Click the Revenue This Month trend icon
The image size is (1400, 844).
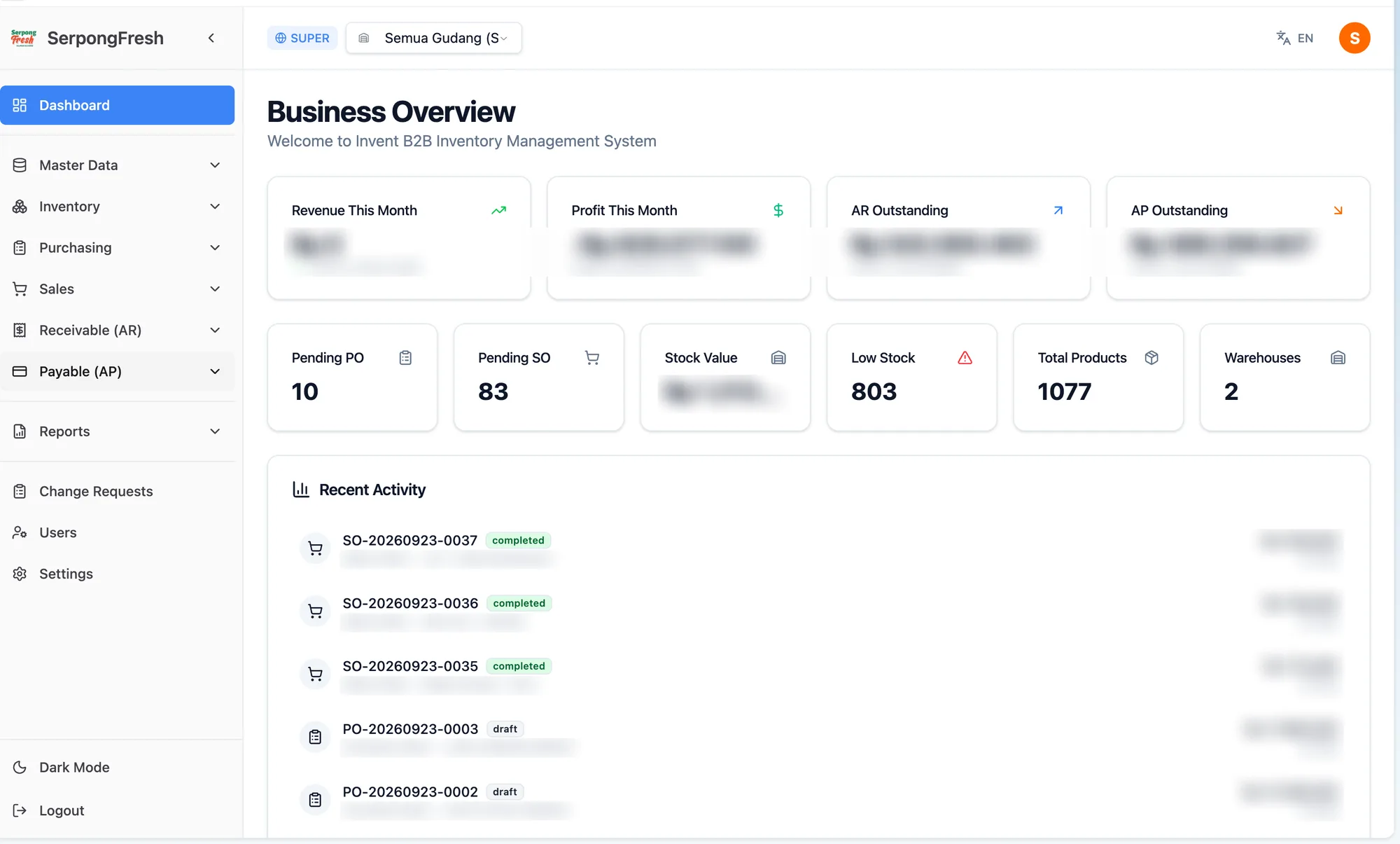(x=498, y=210)
